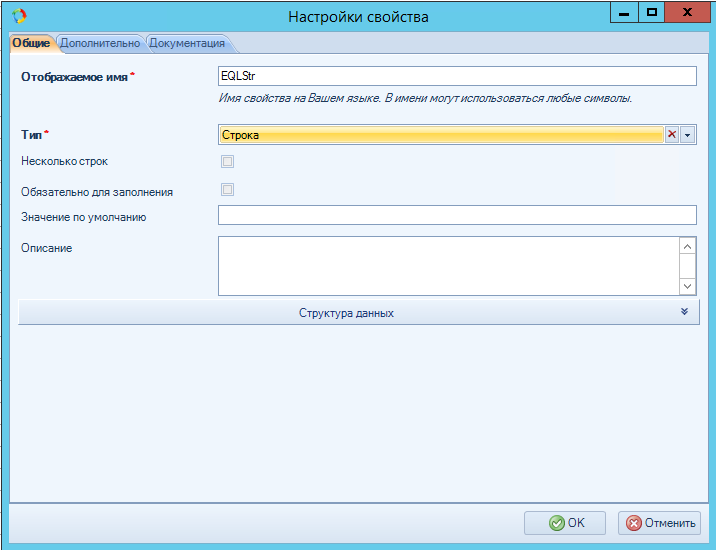Click the application logo icon in title bar
The height and width of the screenshot is (550, 716).
[x=18, y=16]
